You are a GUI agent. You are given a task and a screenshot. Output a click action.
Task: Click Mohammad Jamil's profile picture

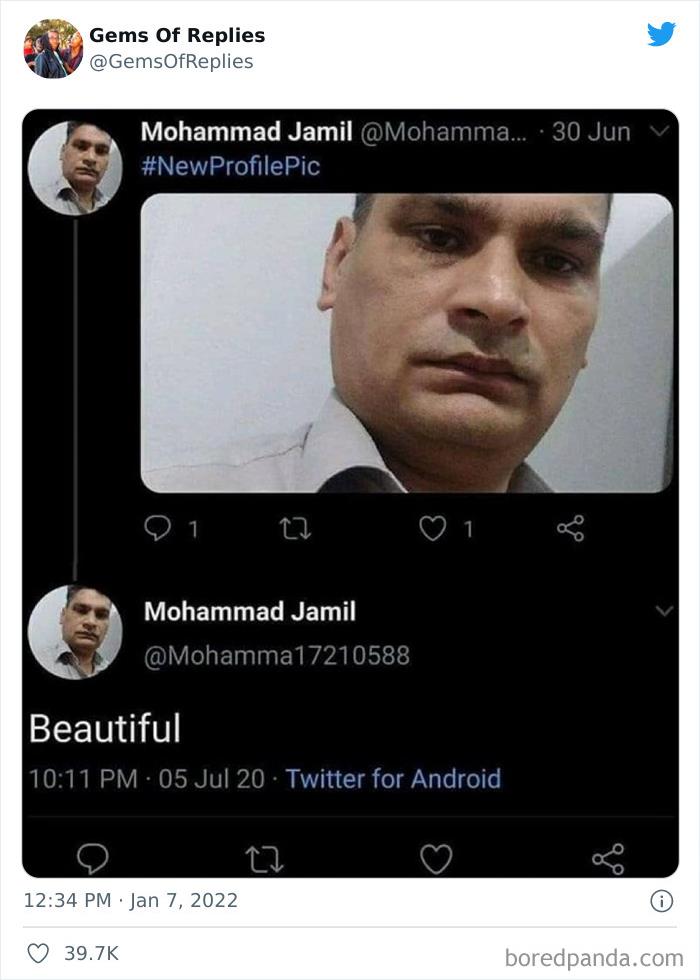73,159
